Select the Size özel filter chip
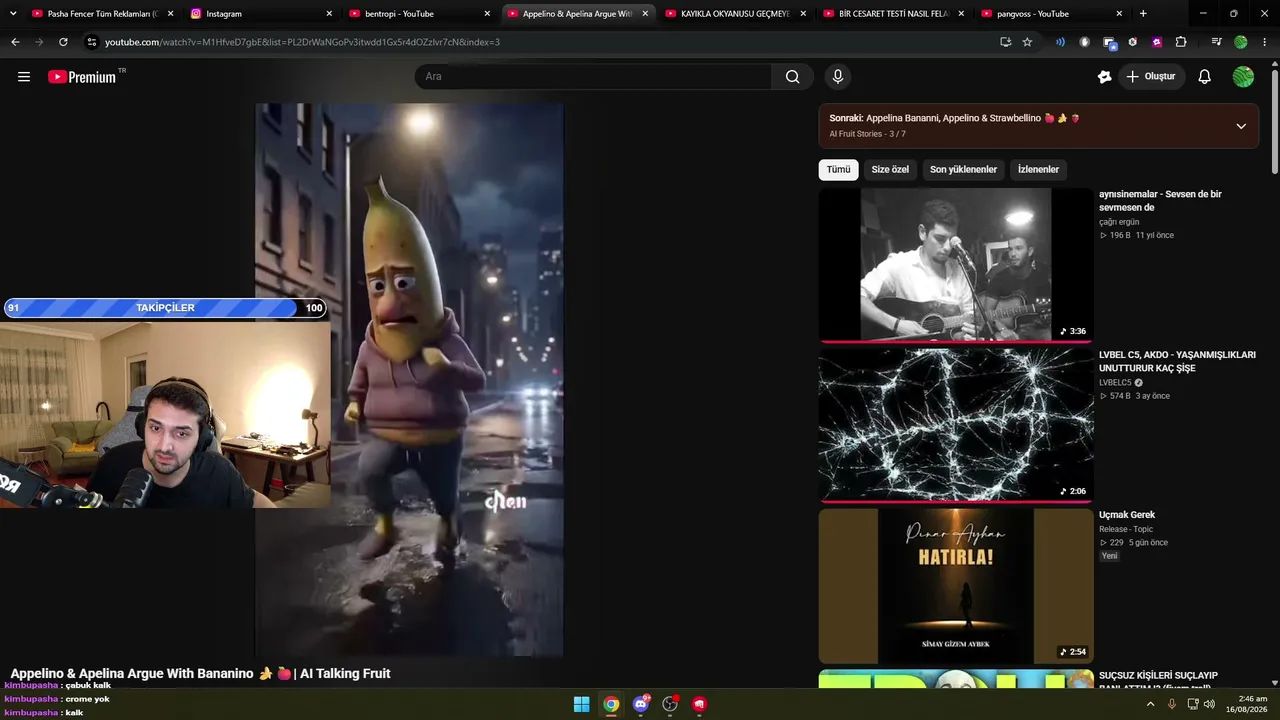 (890, 170)
